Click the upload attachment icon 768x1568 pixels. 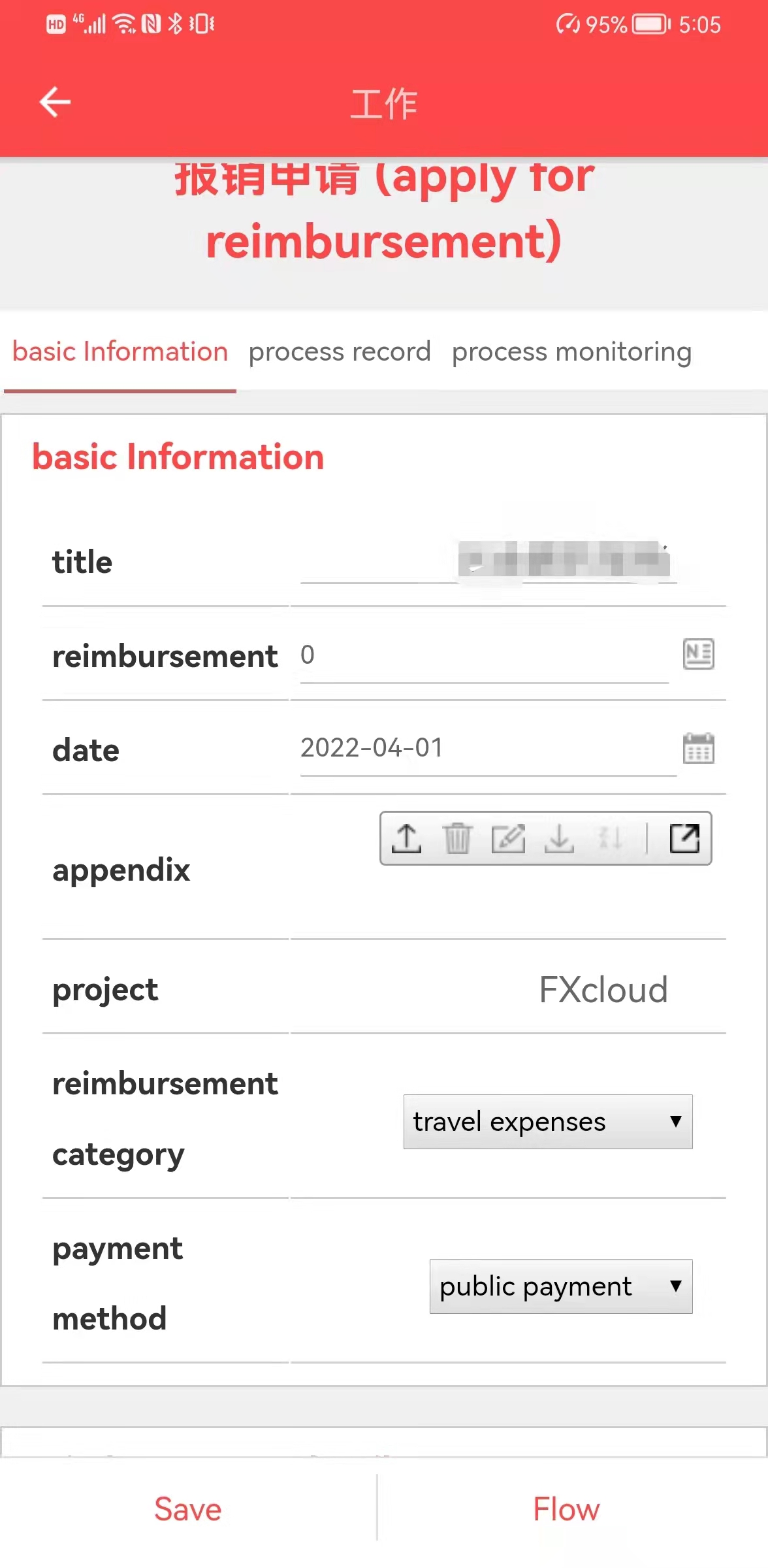coord(406,838)
